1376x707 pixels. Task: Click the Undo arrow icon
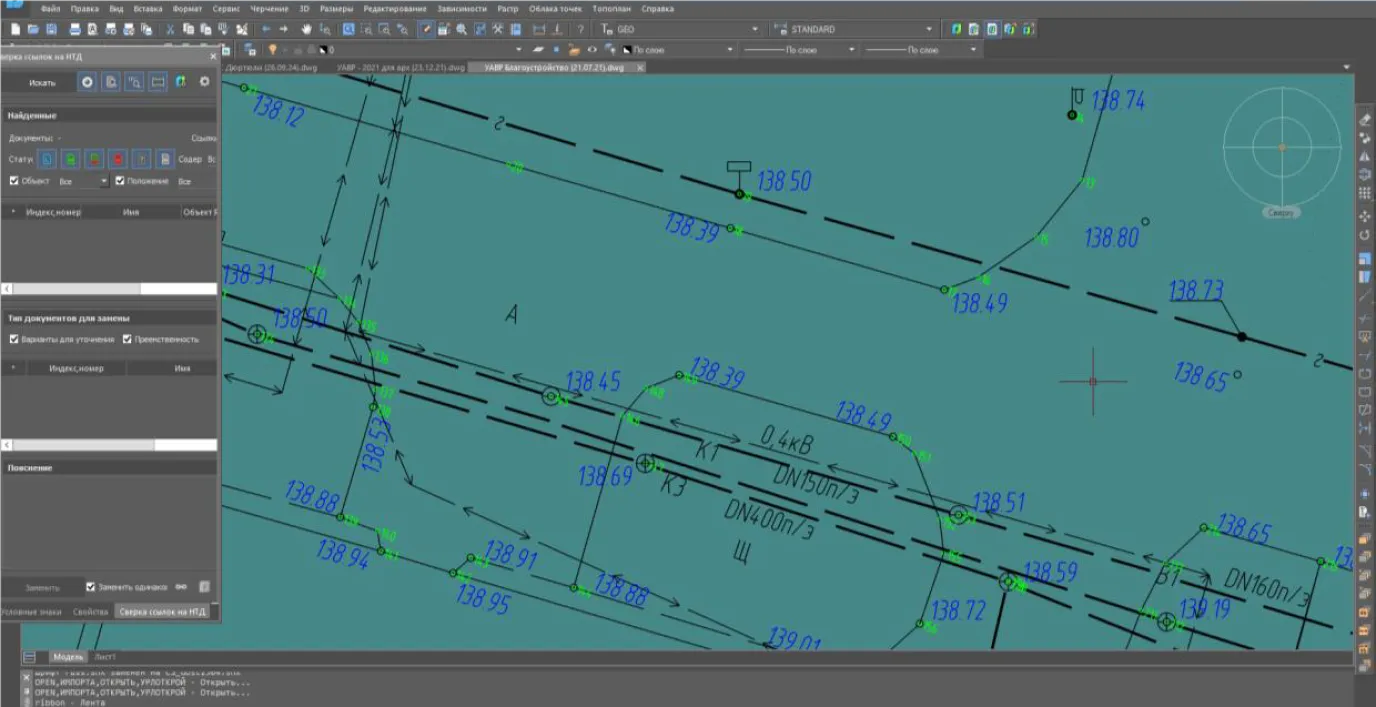click(266, 29)
